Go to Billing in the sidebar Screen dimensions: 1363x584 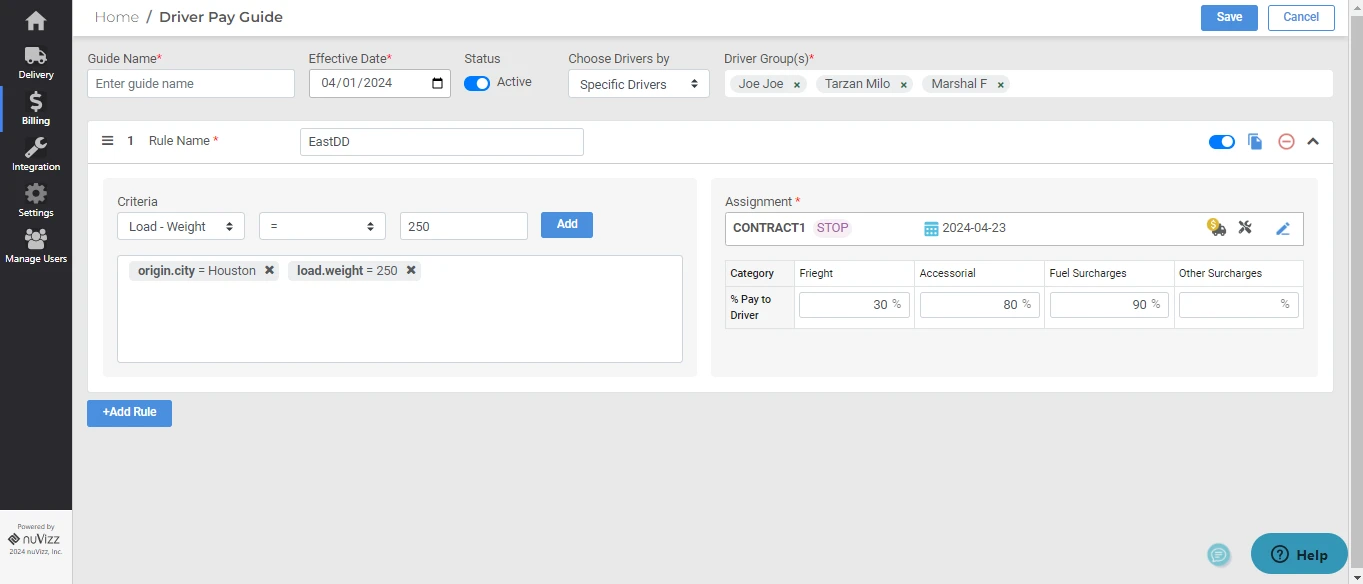(36, 108)
